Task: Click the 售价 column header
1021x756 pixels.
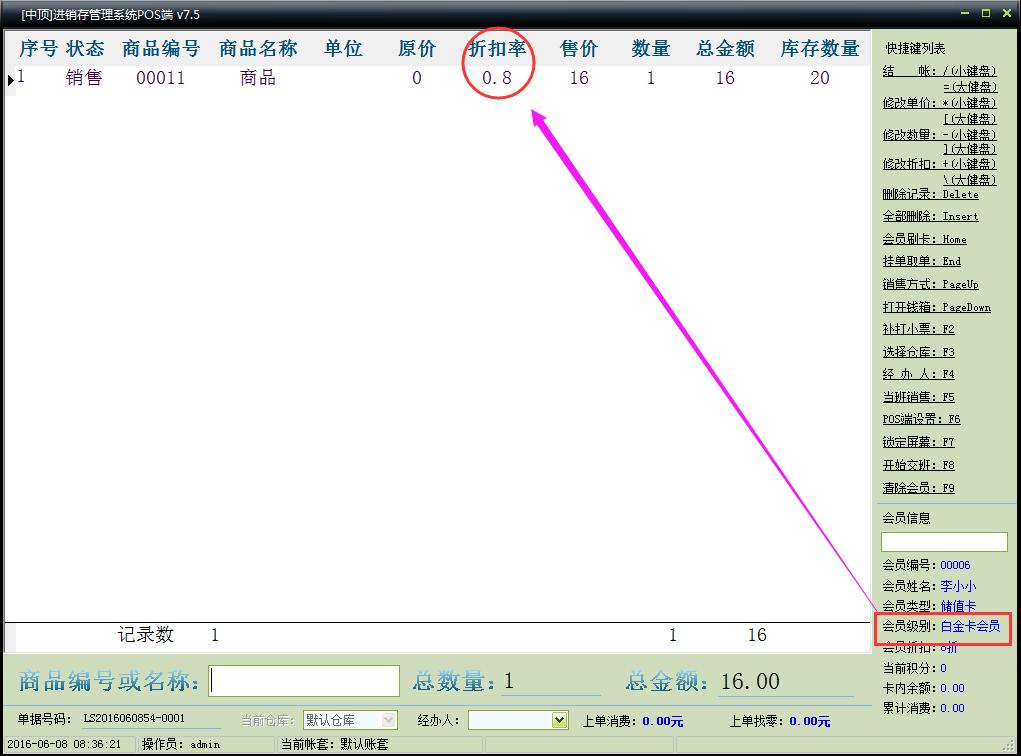Action: click(579, 48)
